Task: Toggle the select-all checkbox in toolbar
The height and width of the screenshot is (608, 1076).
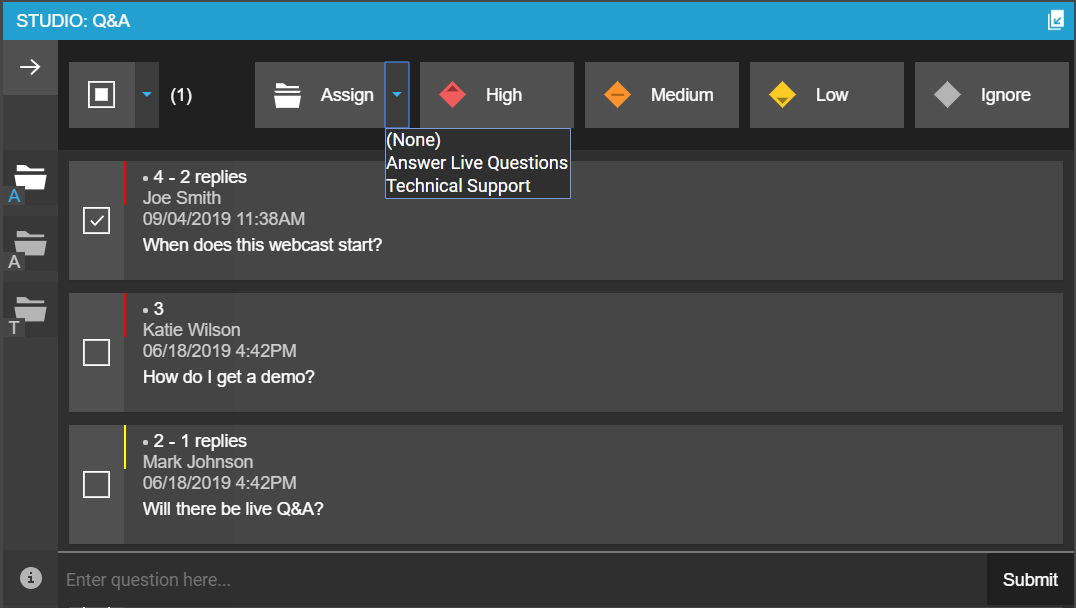Action: (102, 95)
